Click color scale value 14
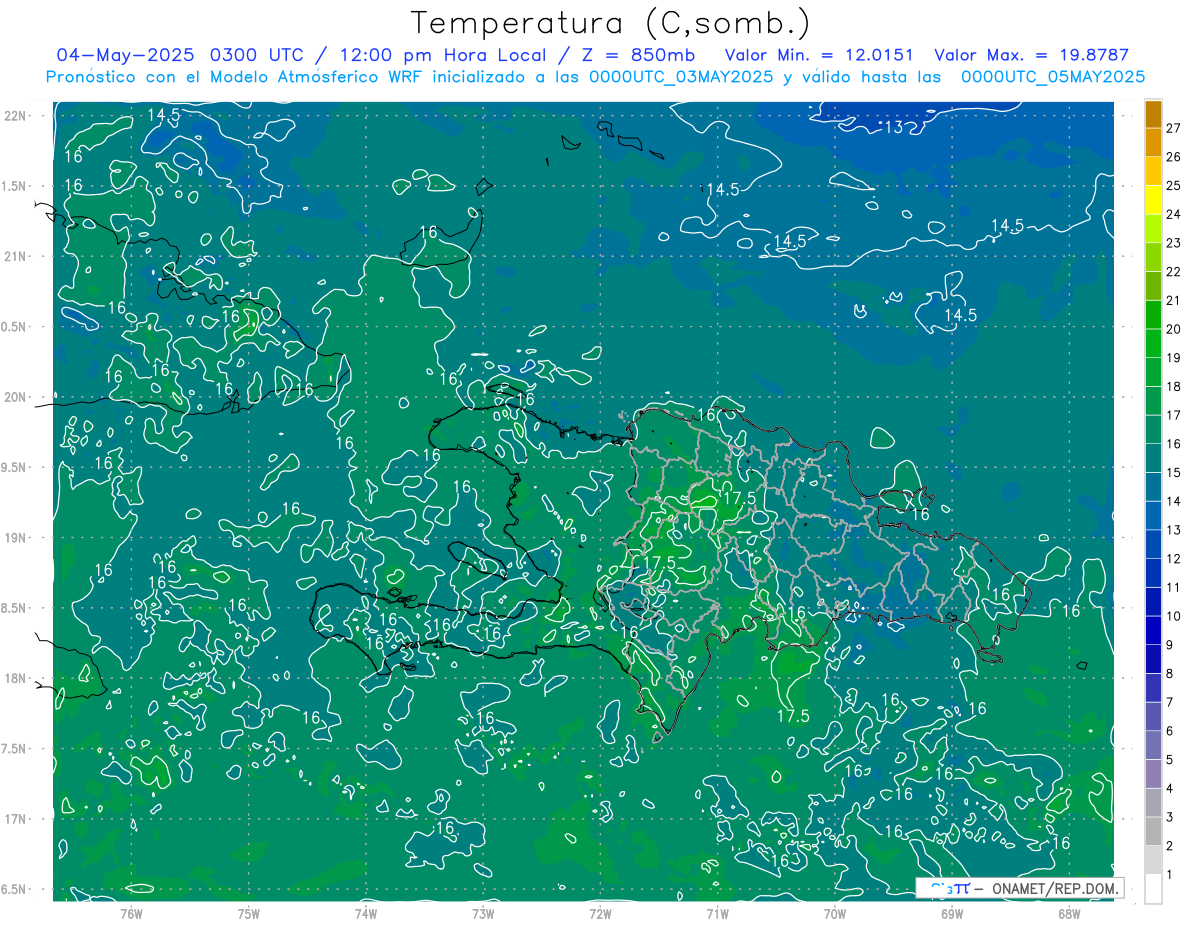Screen dimensions: 1200x927 1173,501
